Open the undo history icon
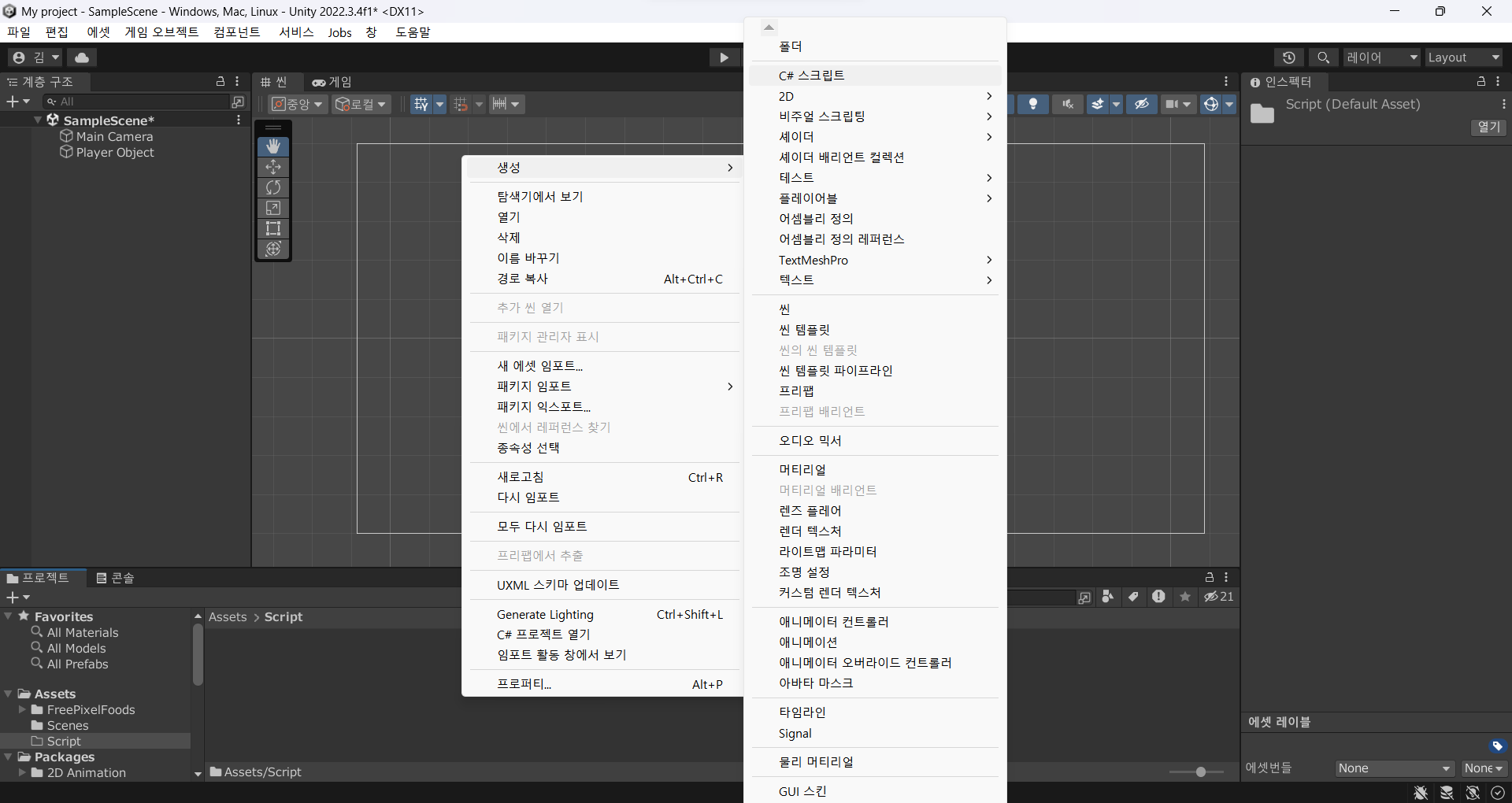The image size is (1512, 803). tap(1289, 57)
